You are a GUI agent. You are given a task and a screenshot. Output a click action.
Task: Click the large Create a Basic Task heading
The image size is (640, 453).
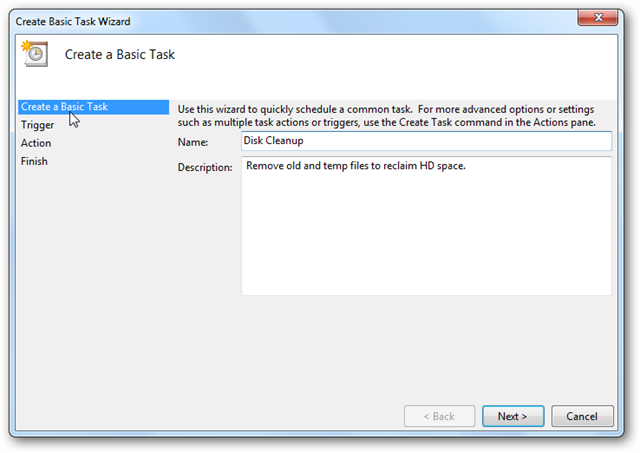click(120, 55)
